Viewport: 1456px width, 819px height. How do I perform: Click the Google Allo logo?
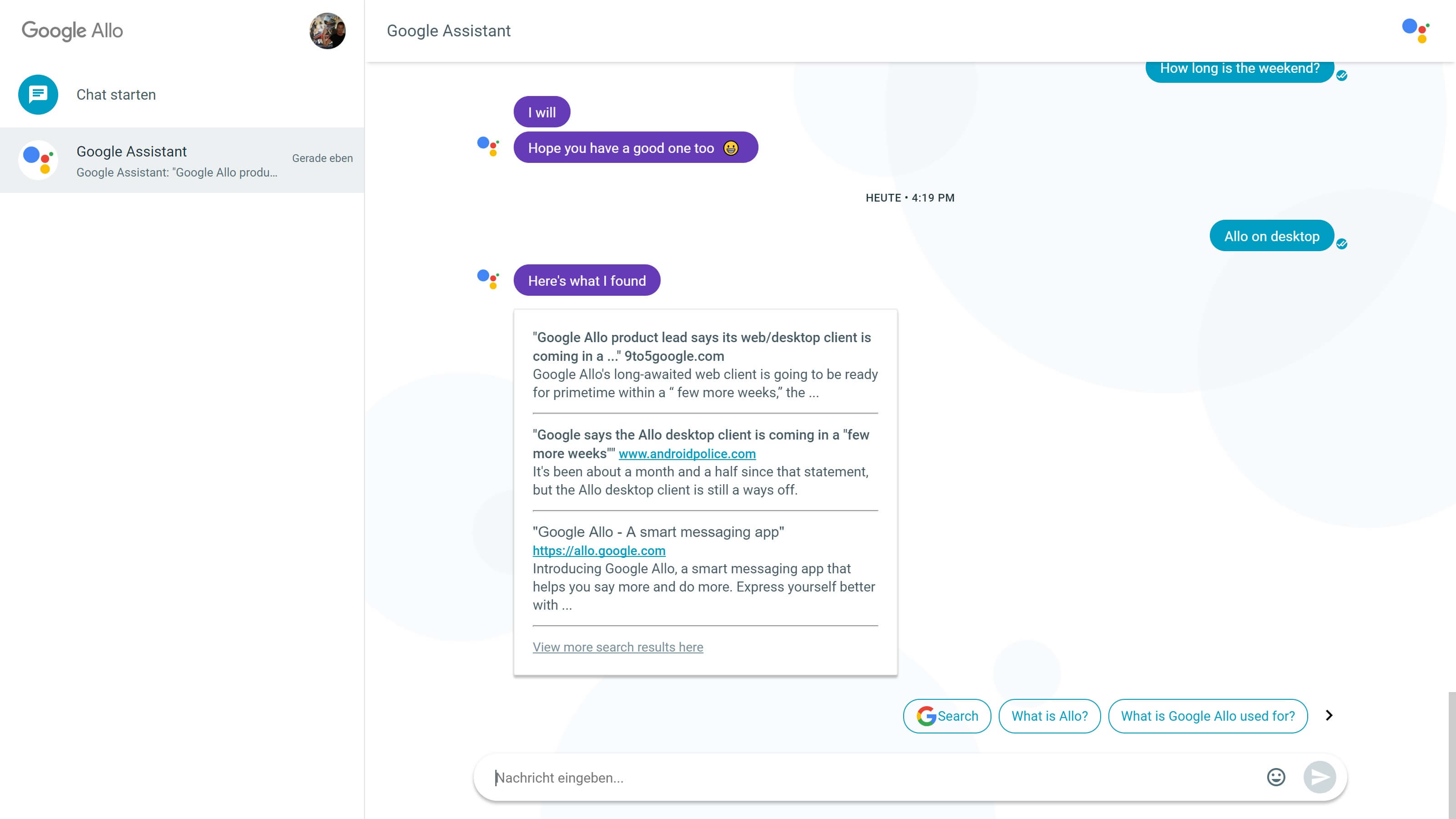pos(72,30)
